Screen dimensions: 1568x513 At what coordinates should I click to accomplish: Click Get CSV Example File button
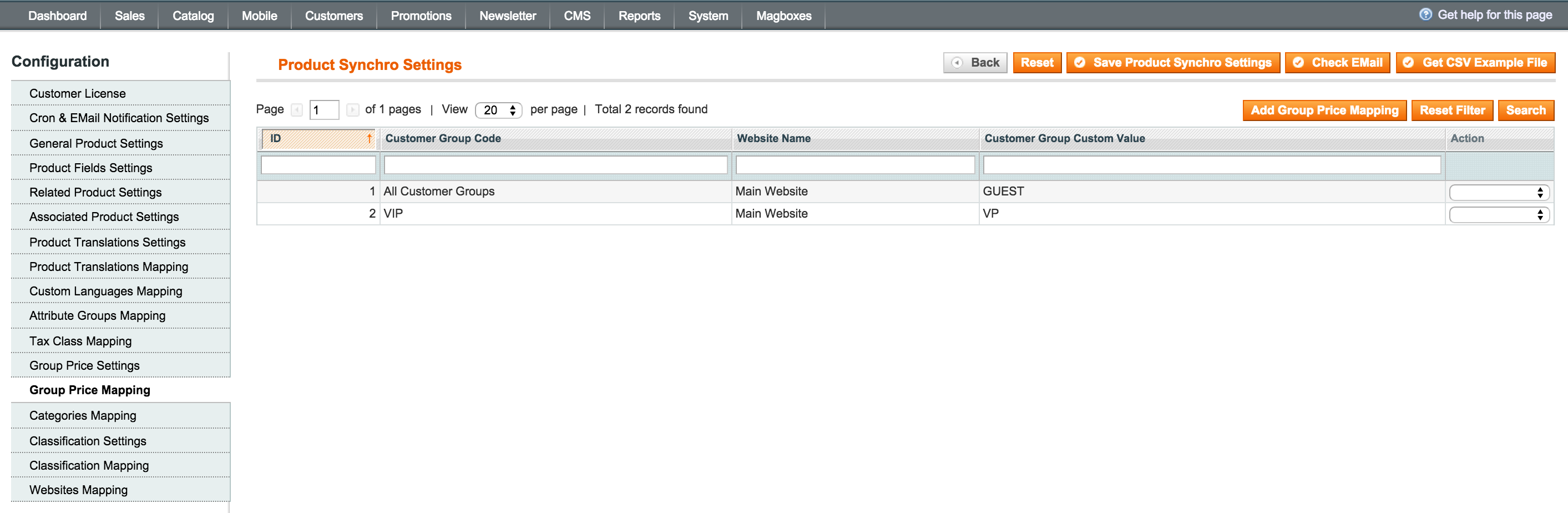(1475, 63)
